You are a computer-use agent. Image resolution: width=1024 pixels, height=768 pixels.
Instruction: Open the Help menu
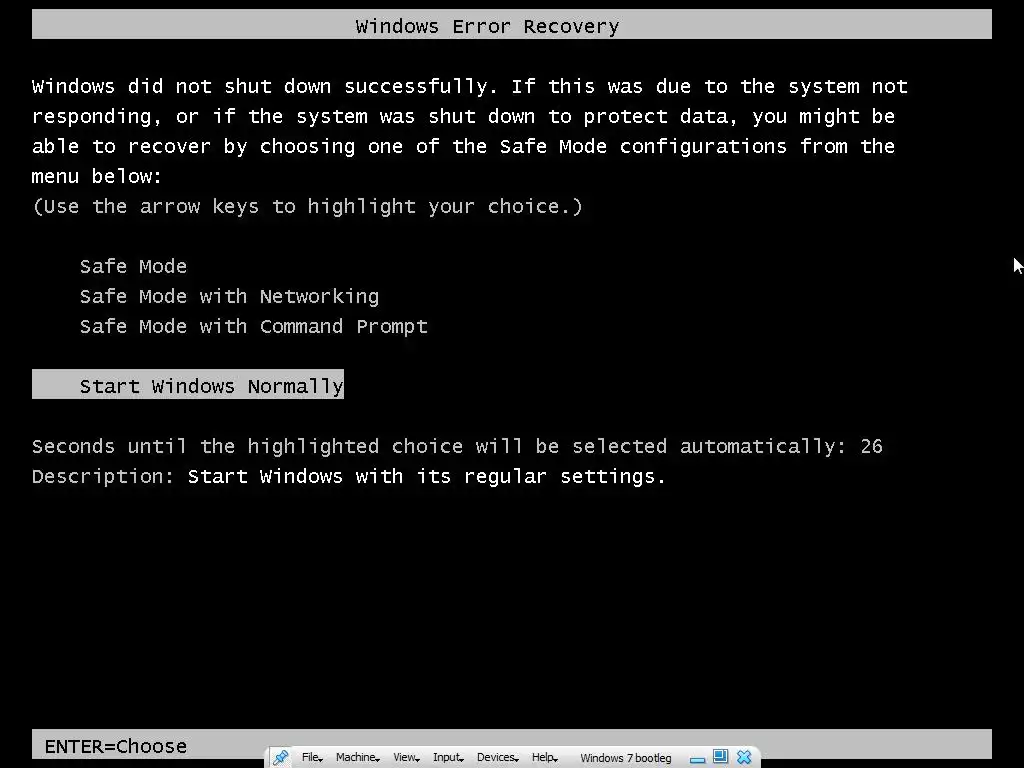pyautogui.click(x=545, y=758)
